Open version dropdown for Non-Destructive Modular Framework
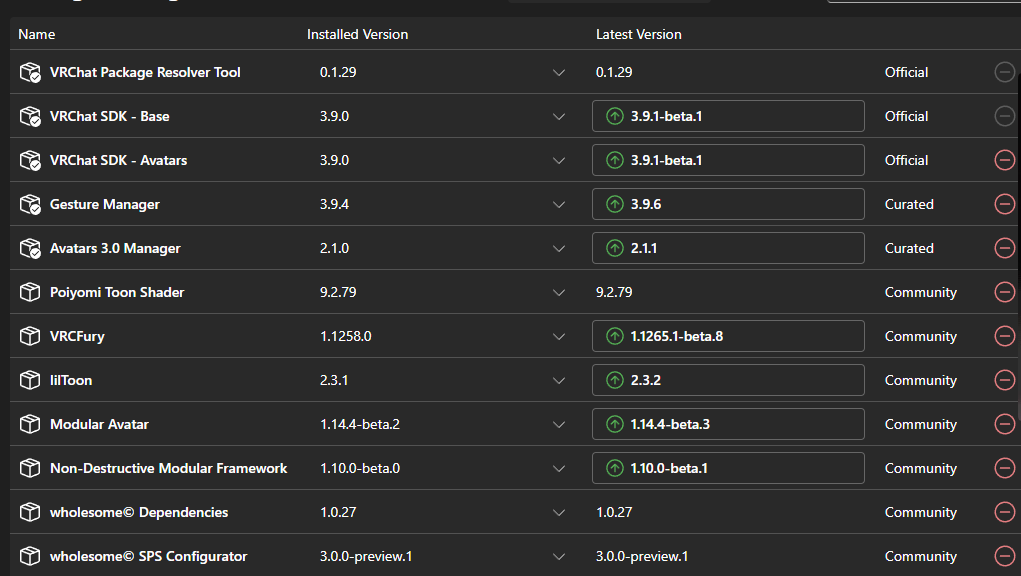 pos(559,469)
